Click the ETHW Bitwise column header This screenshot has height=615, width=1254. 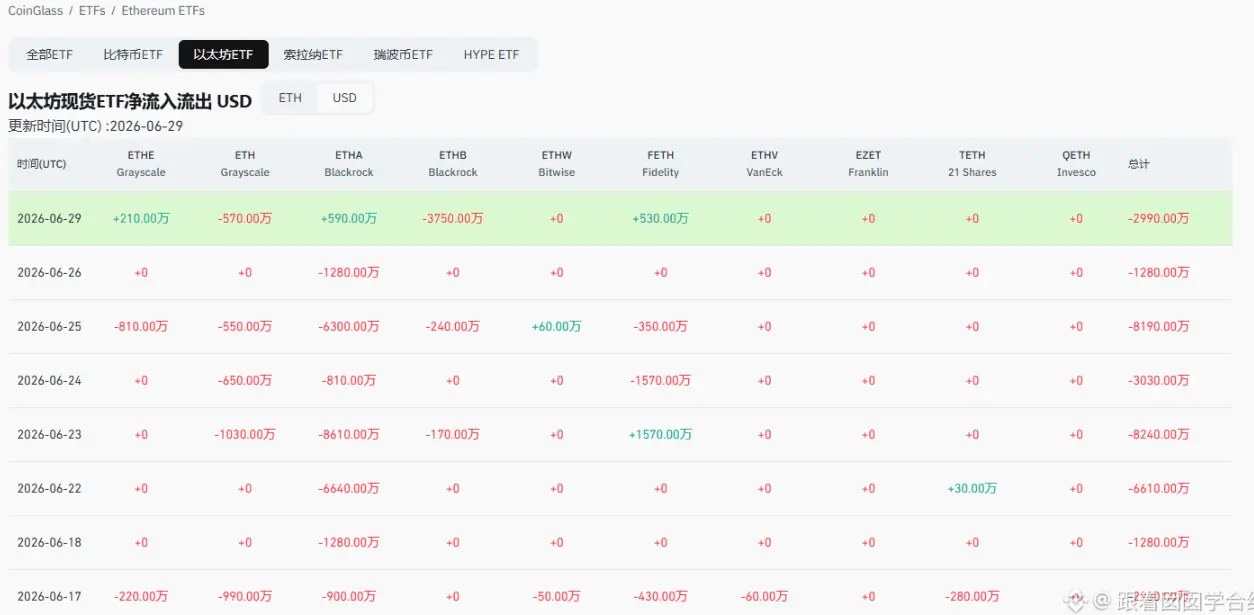coord(557,164)
